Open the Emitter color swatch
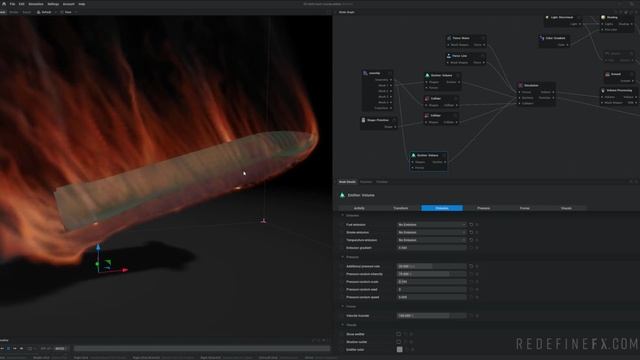The height and width of the screenshot is (360, 640). pyautogui.click(x=400, y=349)
